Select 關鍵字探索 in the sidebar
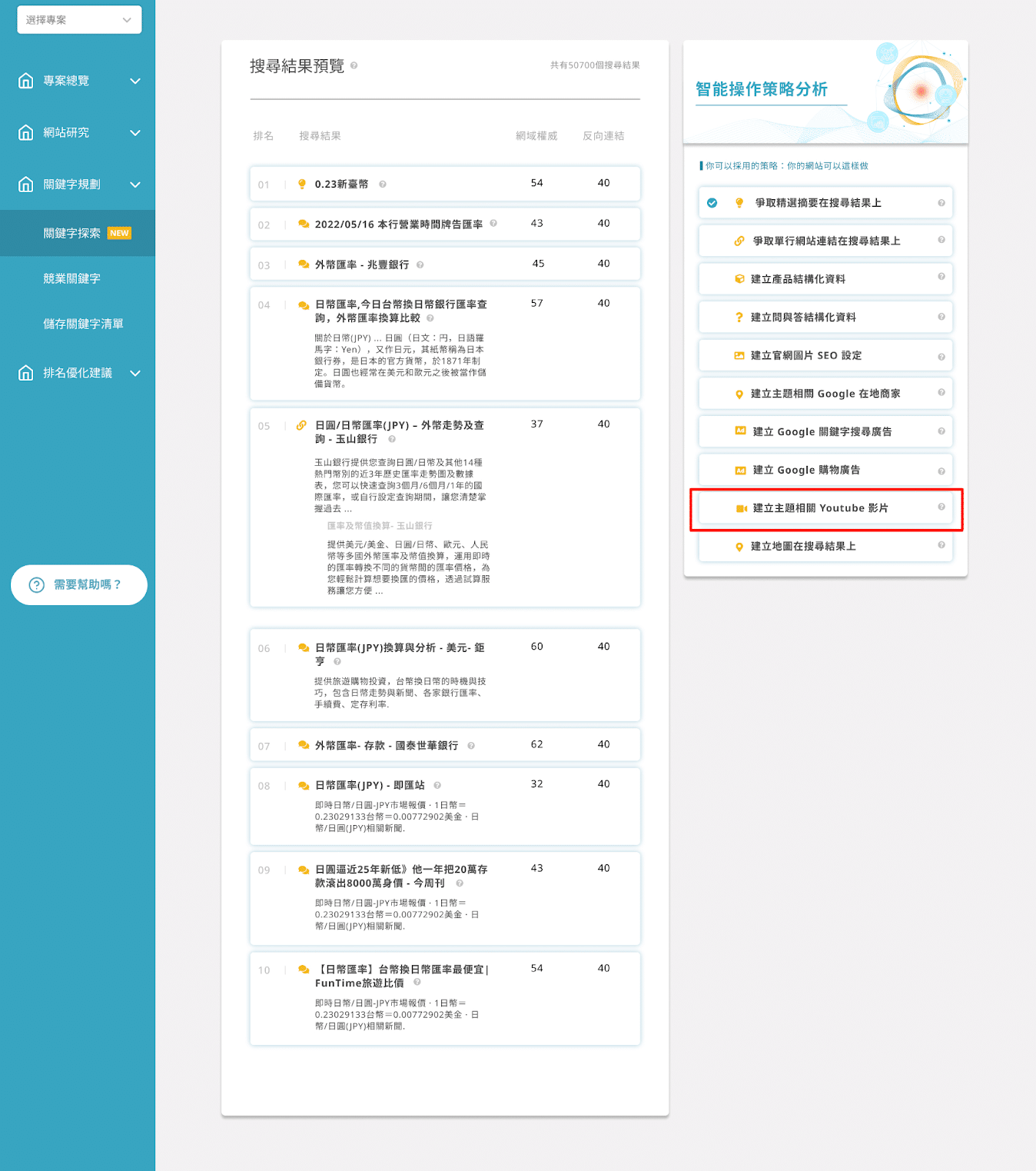This screenshot has width=1036, height=1171. (71, 233)
